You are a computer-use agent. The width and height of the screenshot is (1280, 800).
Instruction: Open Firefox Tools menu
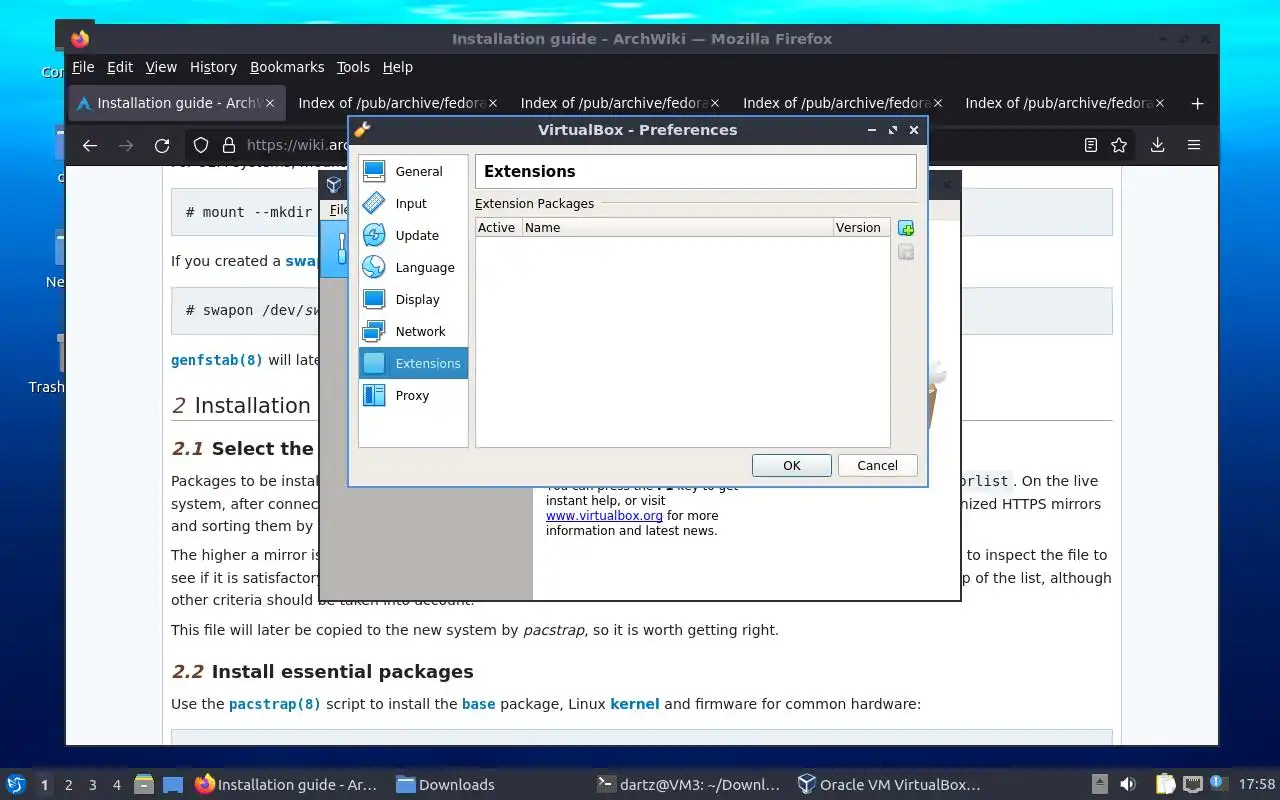[x=353, y=67]
